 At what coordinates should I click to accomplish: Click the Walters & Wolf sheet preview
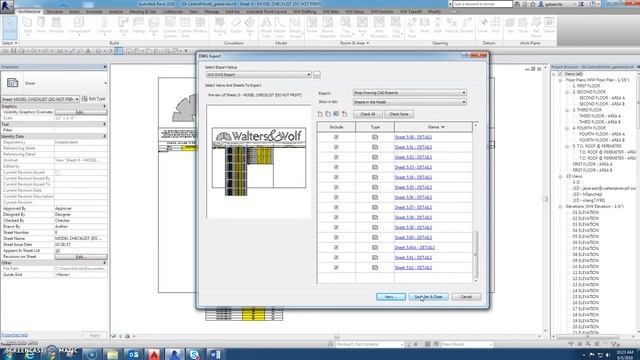(258, 162)
